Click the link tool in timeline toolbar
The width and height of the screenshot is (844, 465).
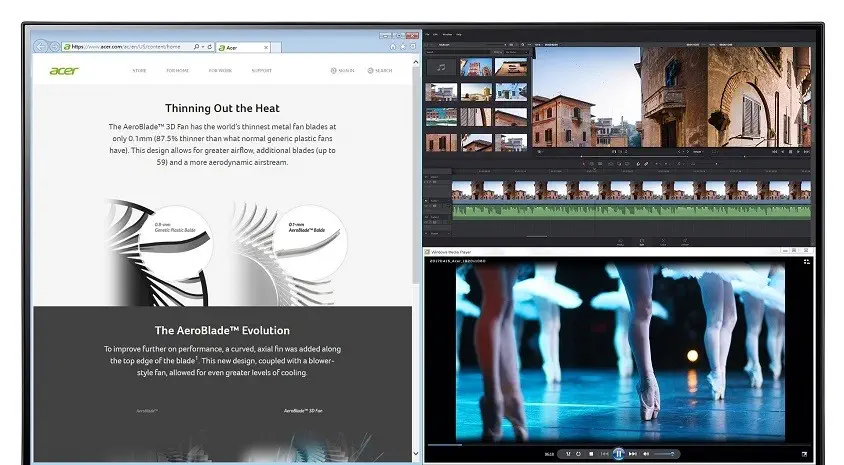pyautogui.click(x=646, y=164)
